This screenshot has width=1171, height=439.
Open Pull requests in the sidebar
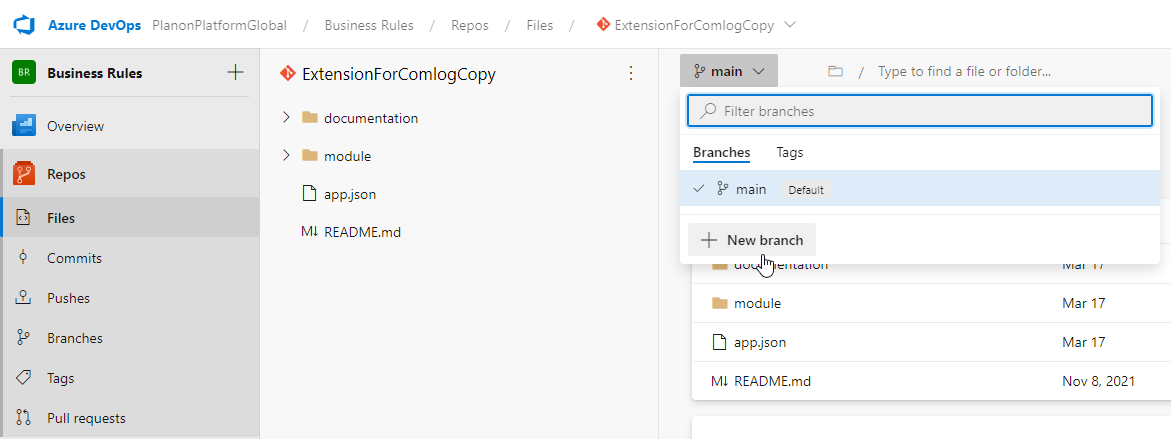point(86,418)
